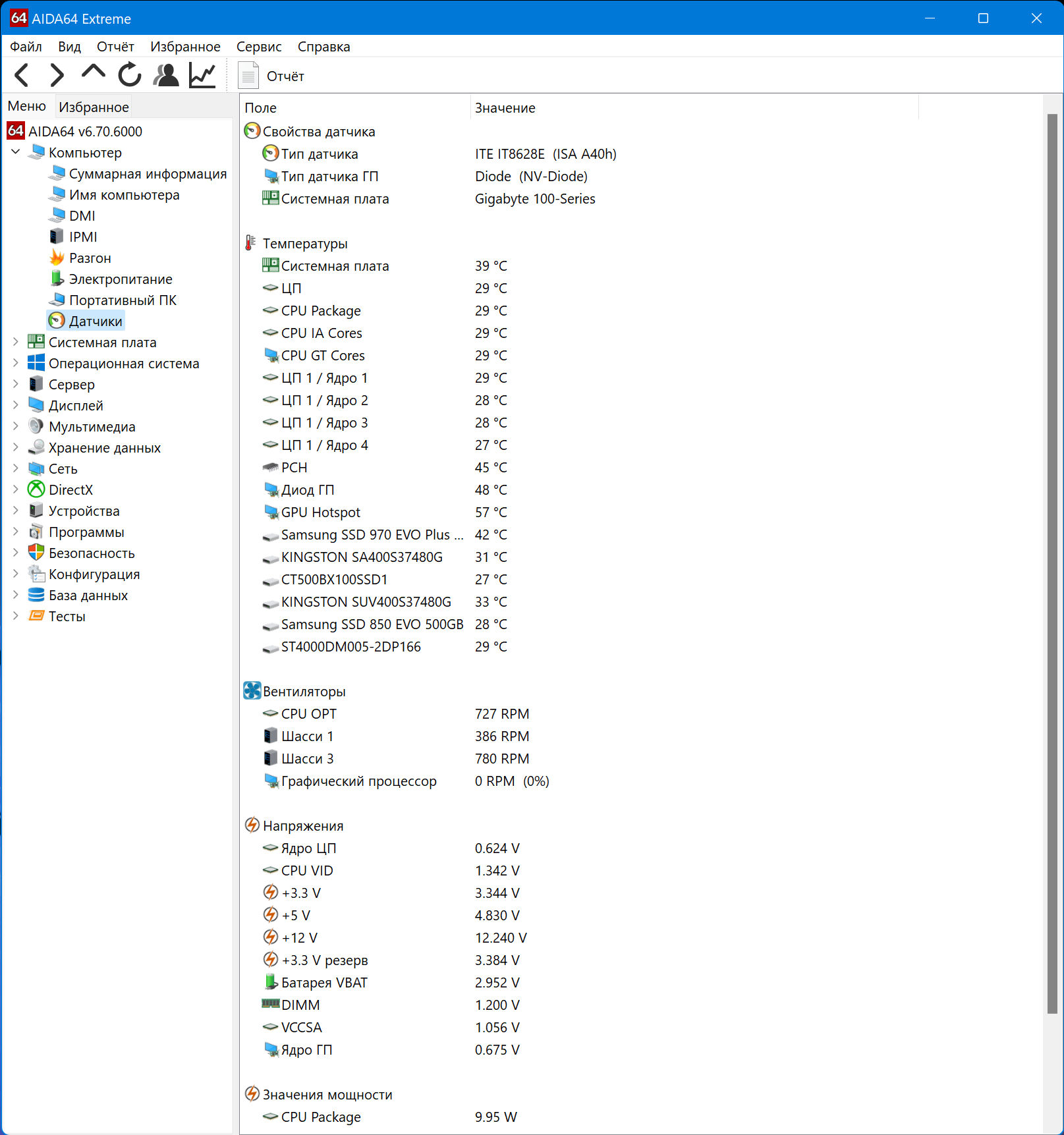Click the Forward navigation arrow

point(57,75)
